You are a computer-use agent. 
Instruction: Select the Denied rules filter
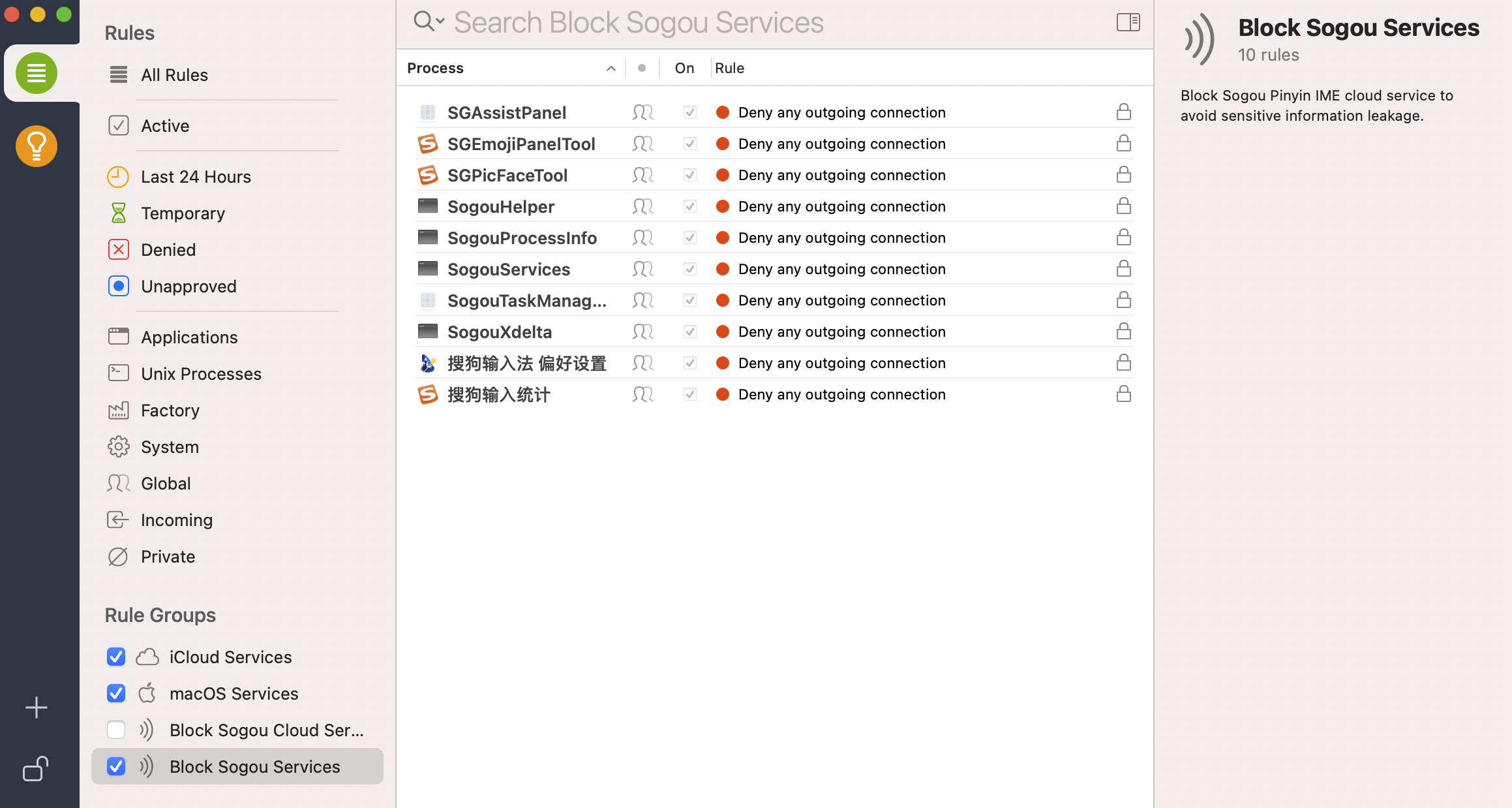168,249
